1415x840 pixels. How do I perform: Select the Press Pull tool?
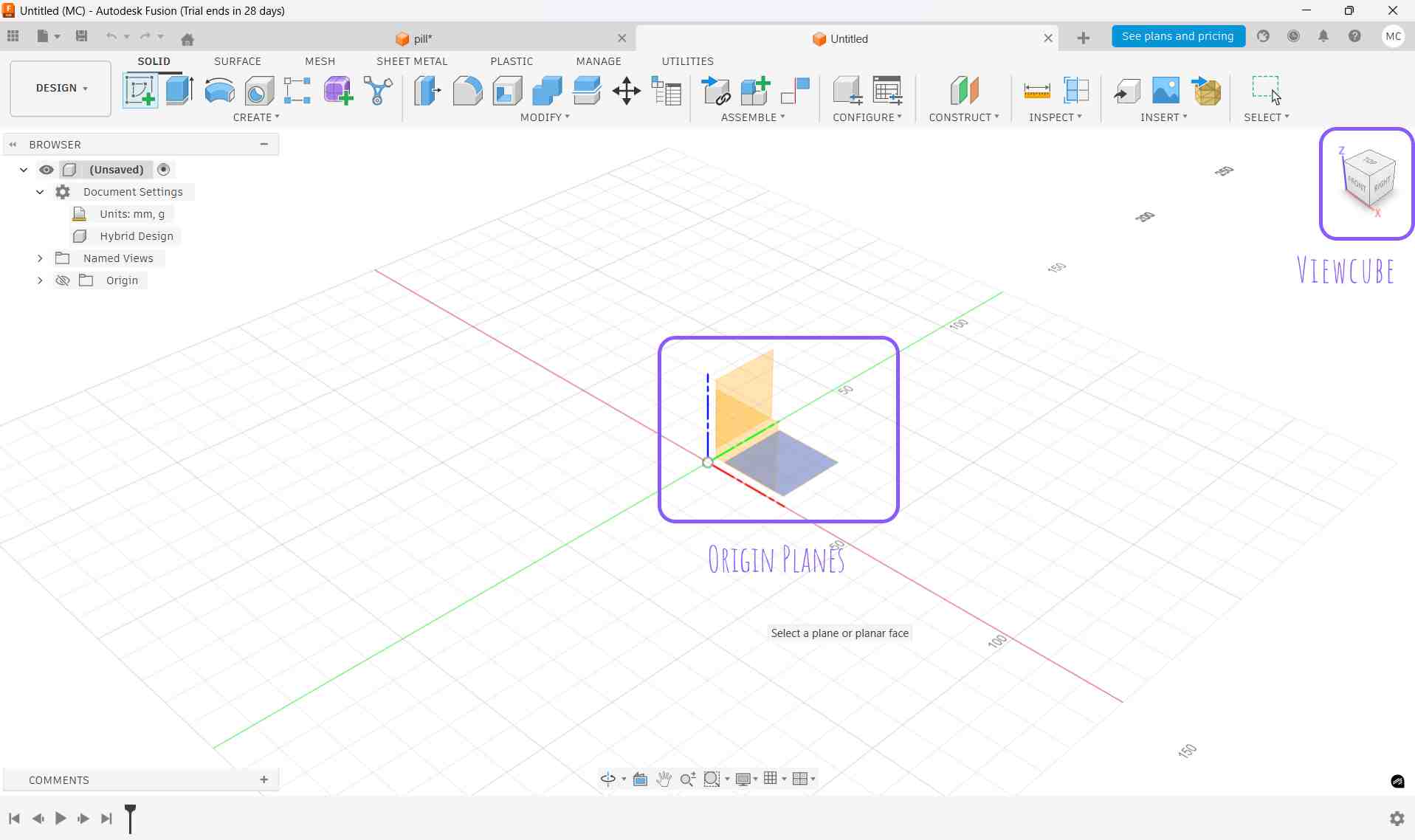click(427, 91)
